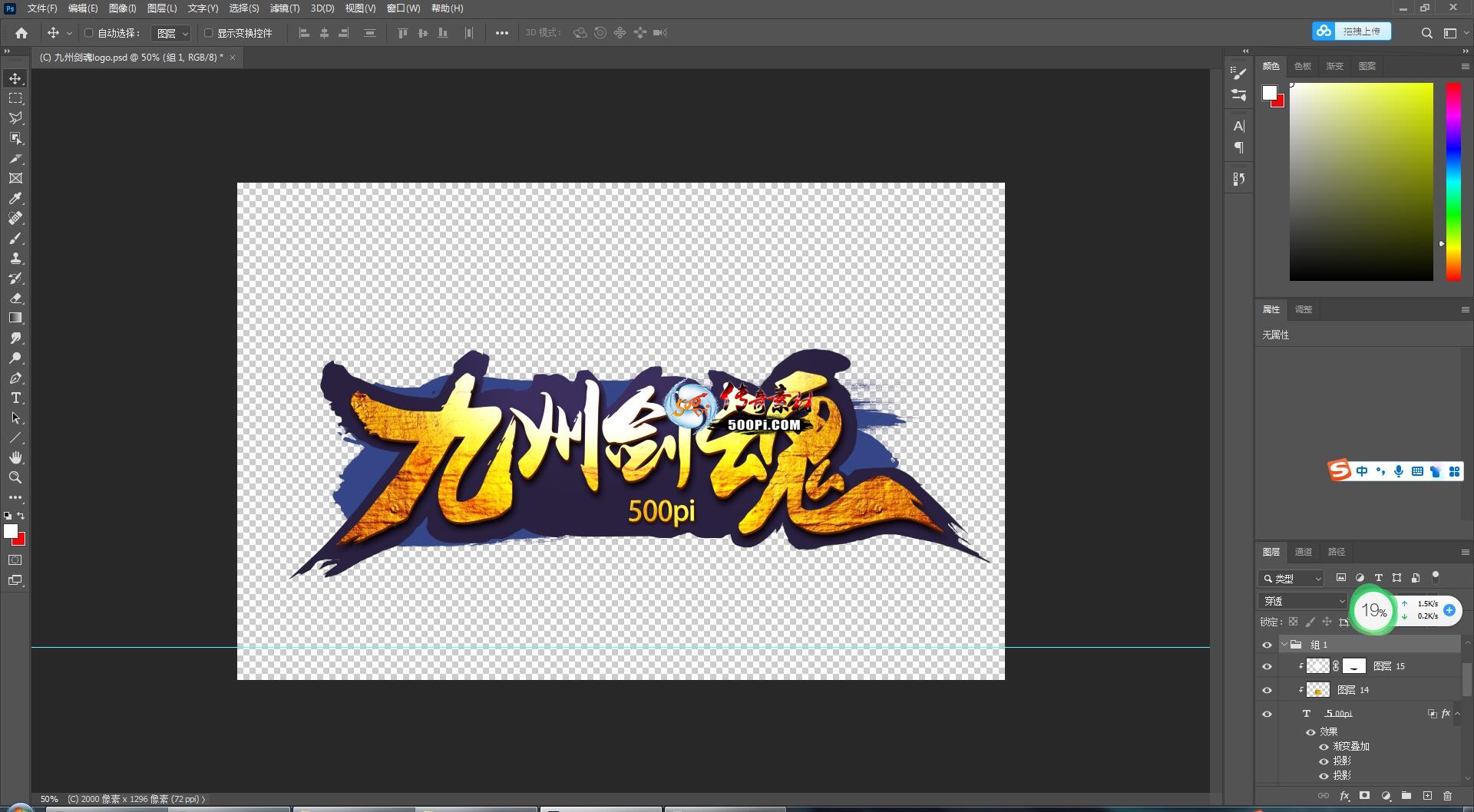This screenshot has width=1474, height=812.
Task: Add a layer mask
Action: click(1365, 796)
